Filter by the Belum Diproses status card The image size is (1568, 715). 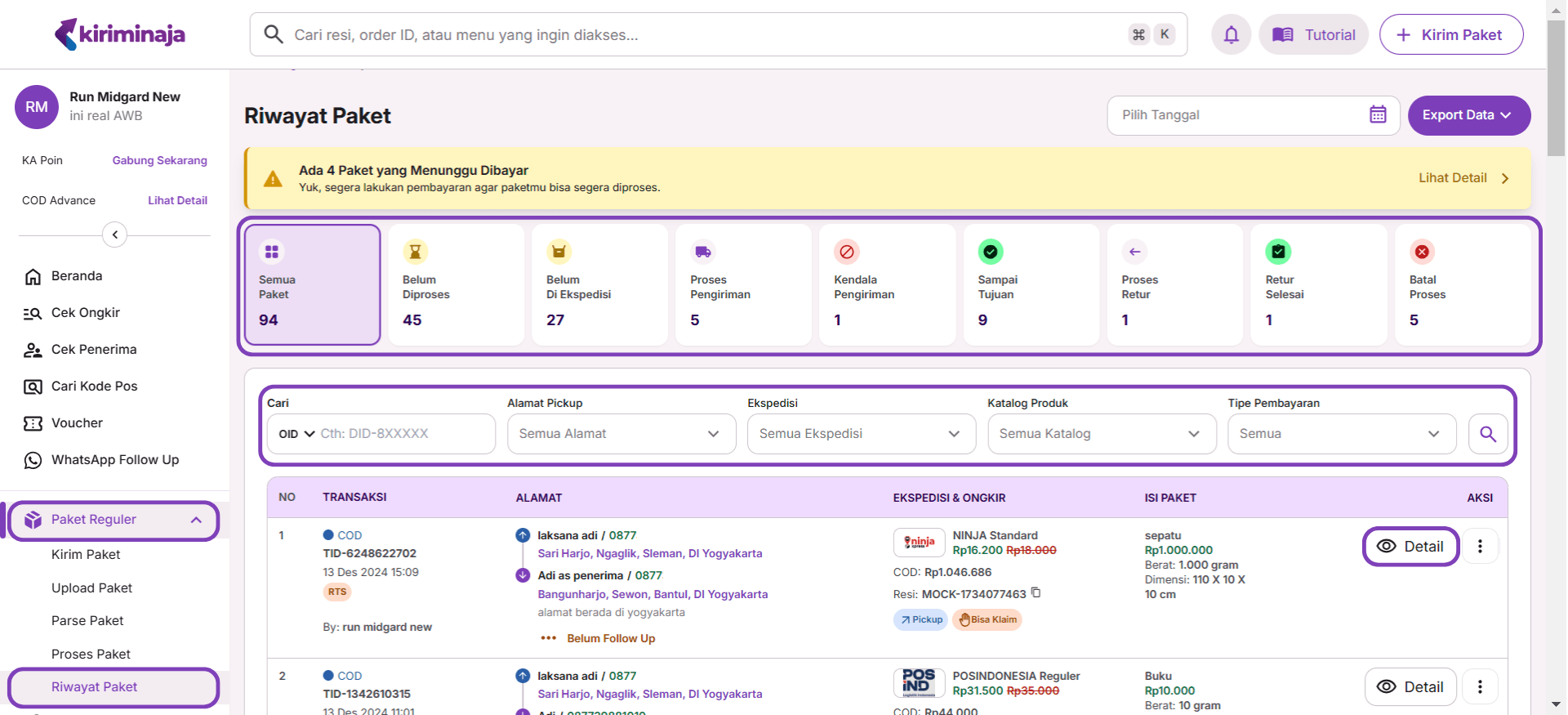pyautogui.click(x=456, y=284)
